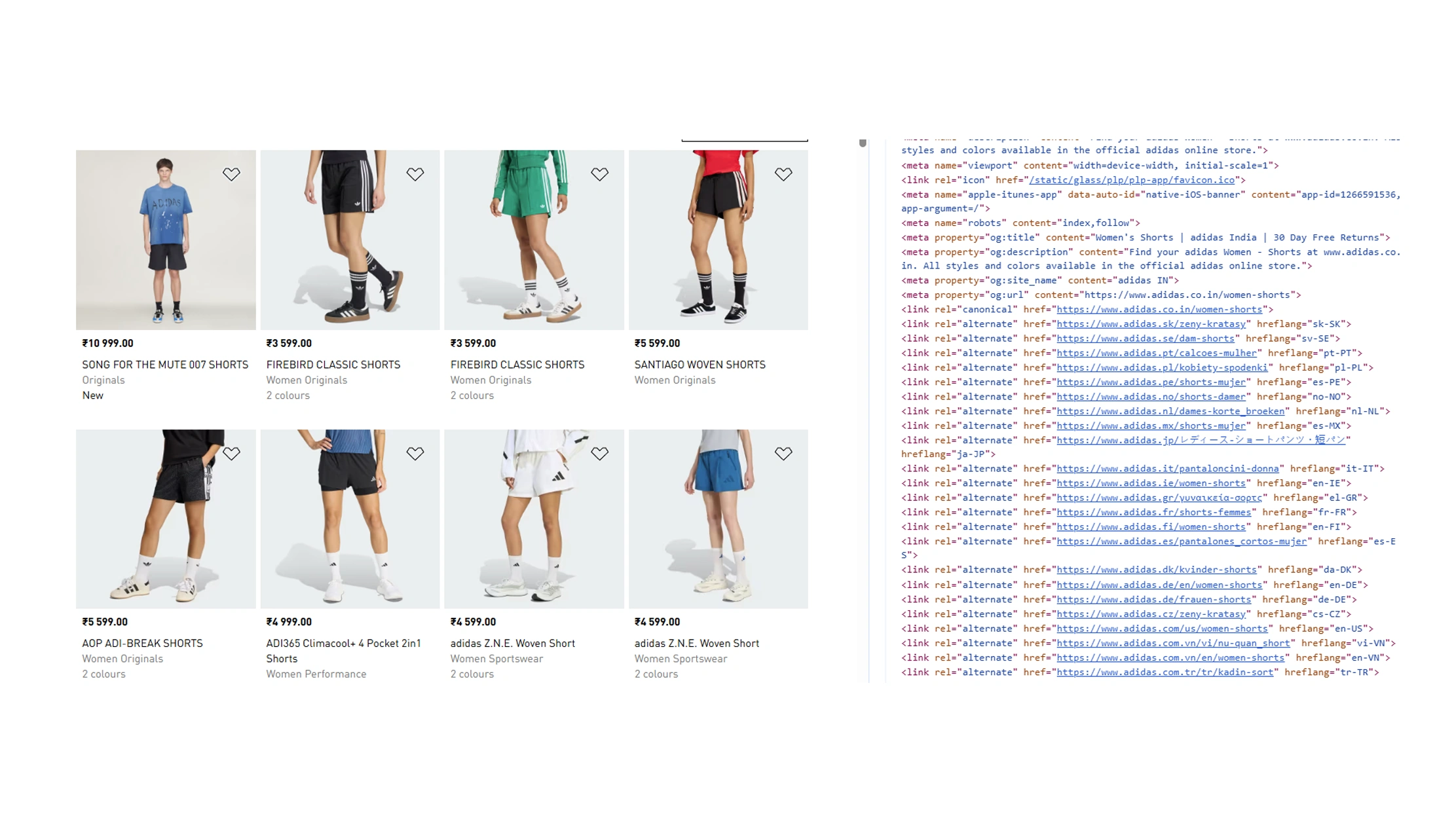
Task: Follow the adidas.gr Greek shorts link
Action: point(1159,498)
